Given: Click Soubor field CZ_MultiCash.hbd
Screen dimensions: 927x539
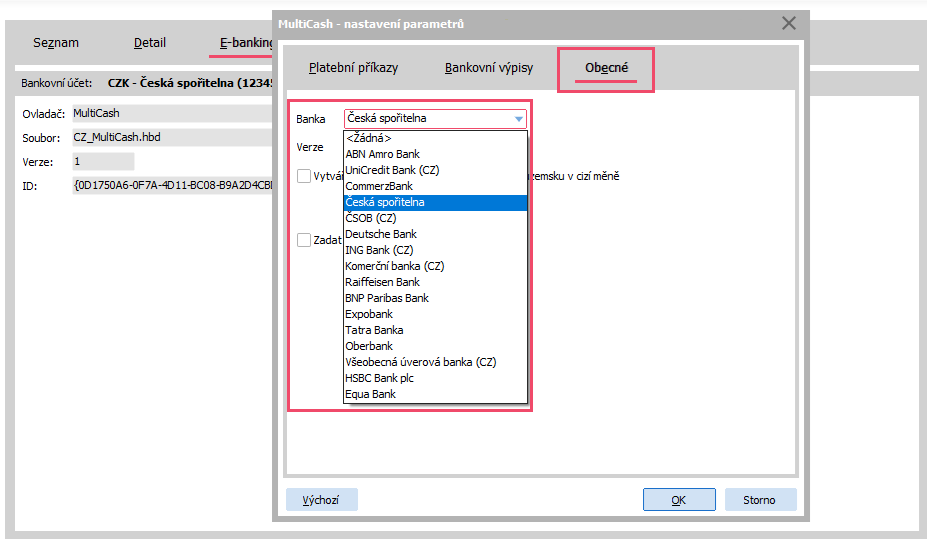Looking at the screenshot, I should (171, 137).
